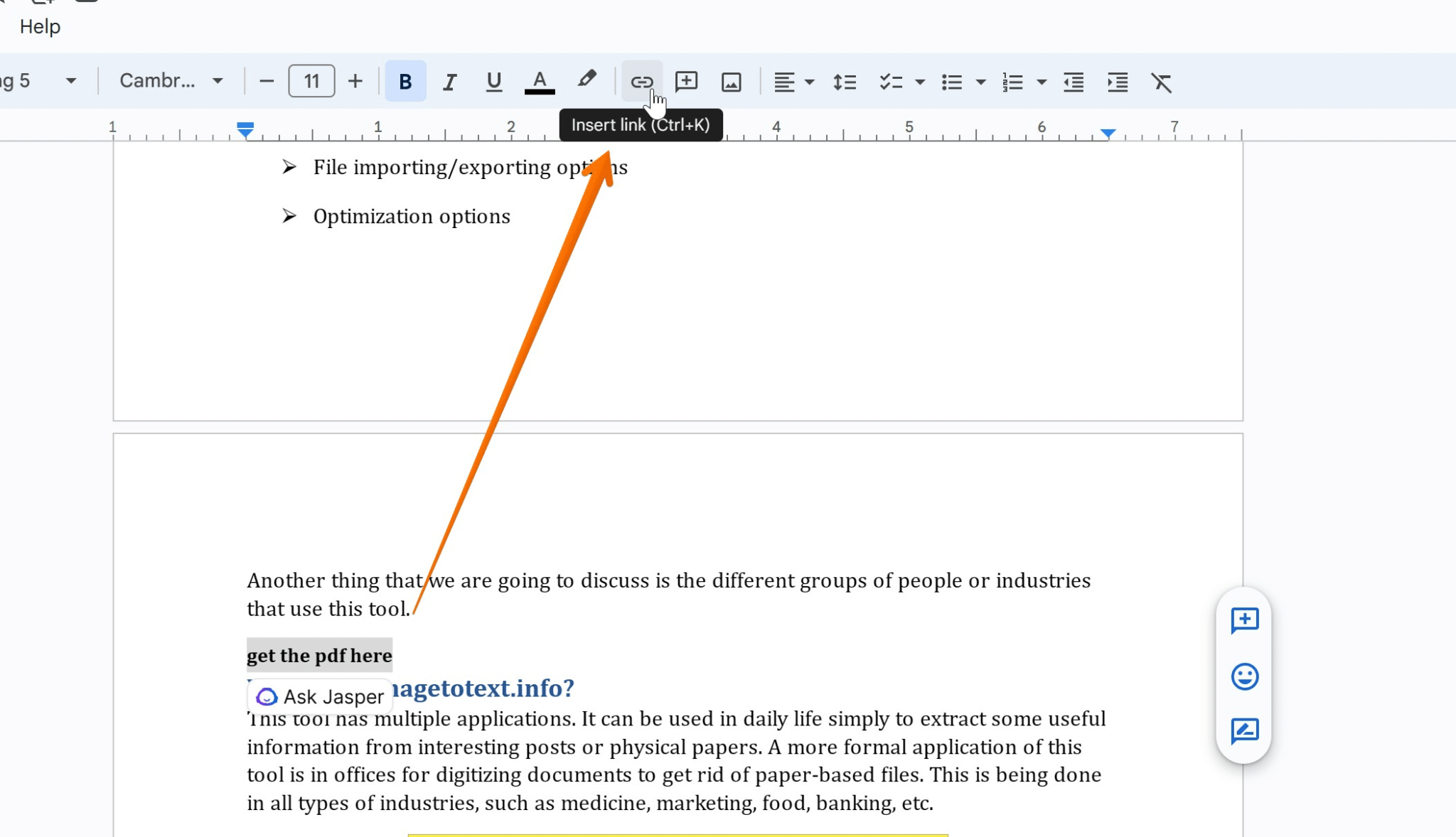Screen dimensions: 1456x837
Task: Open the Help menu
Action: point(40,27)
